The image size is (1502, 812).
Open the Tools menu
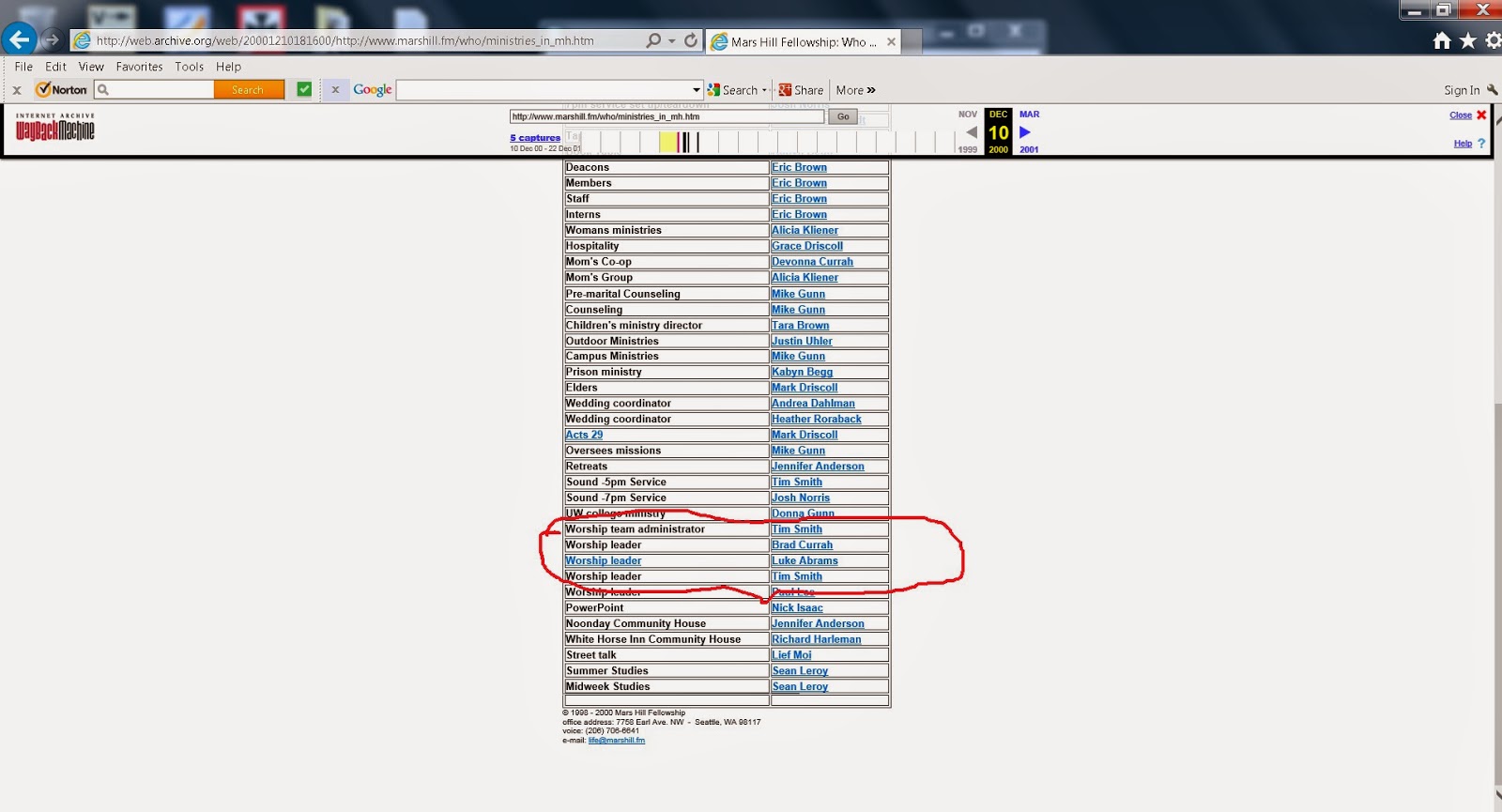[x=189, y=67]
